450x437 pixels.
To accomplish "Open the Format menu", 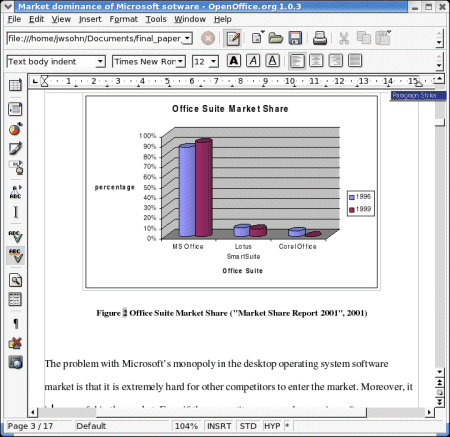I will click(123, 19).
